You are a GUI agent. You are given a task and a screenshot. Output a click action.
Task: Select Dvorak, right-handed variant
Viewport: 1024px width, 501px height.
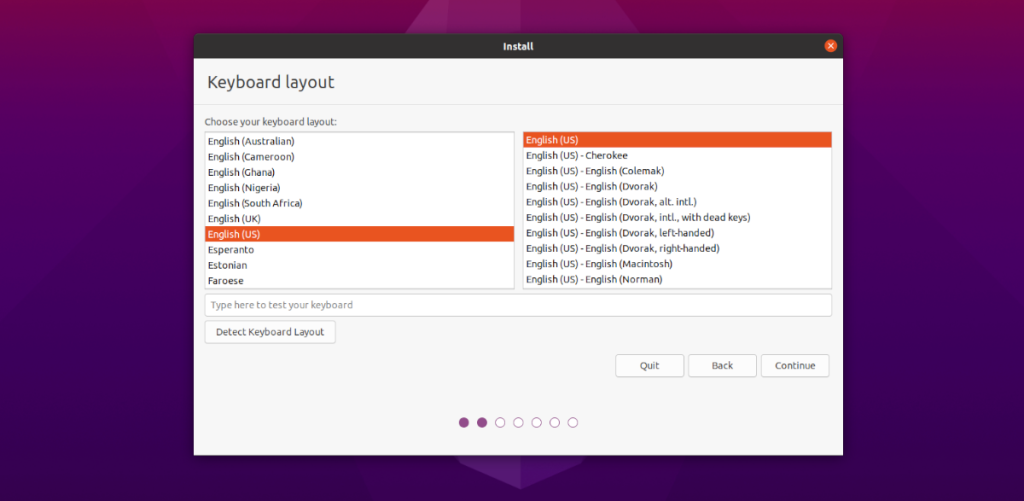point(677,248)
